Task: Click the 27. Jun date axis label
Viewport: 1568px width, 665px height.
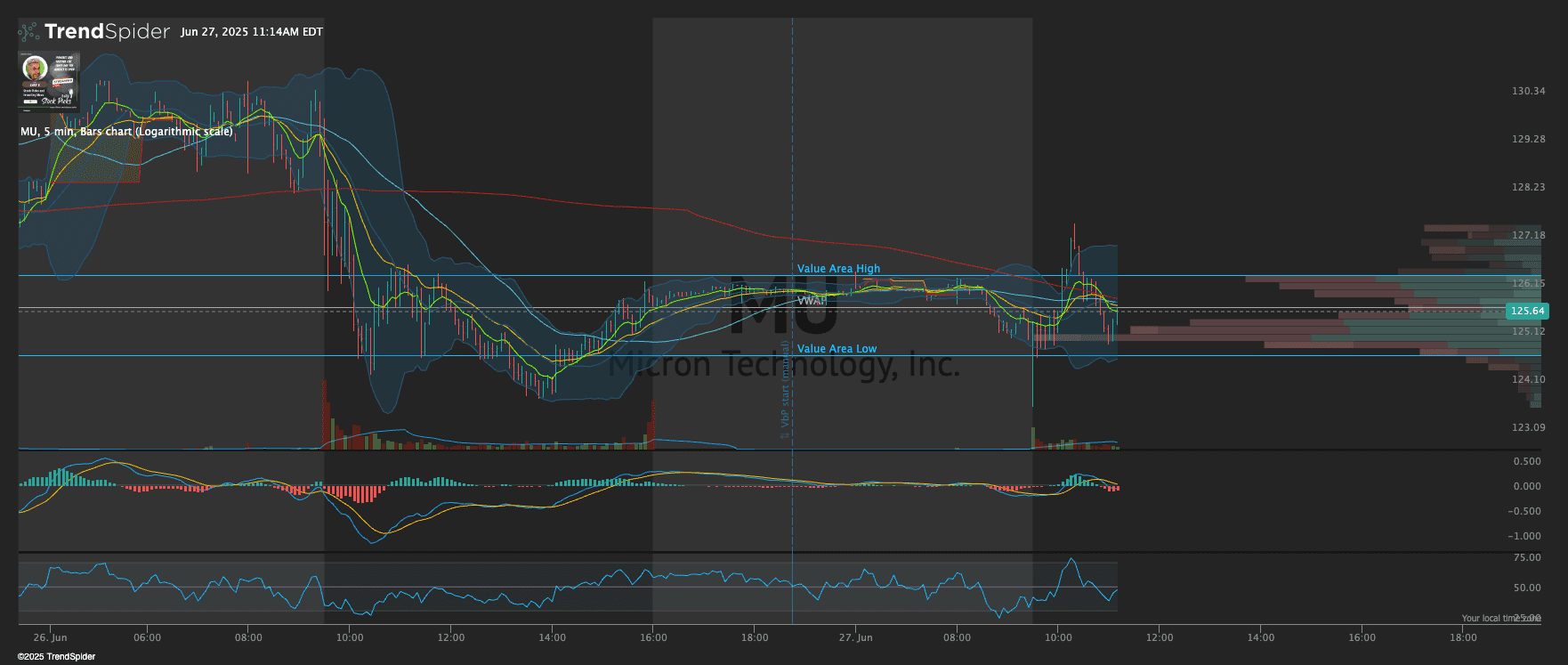Action: pos(855,637)
